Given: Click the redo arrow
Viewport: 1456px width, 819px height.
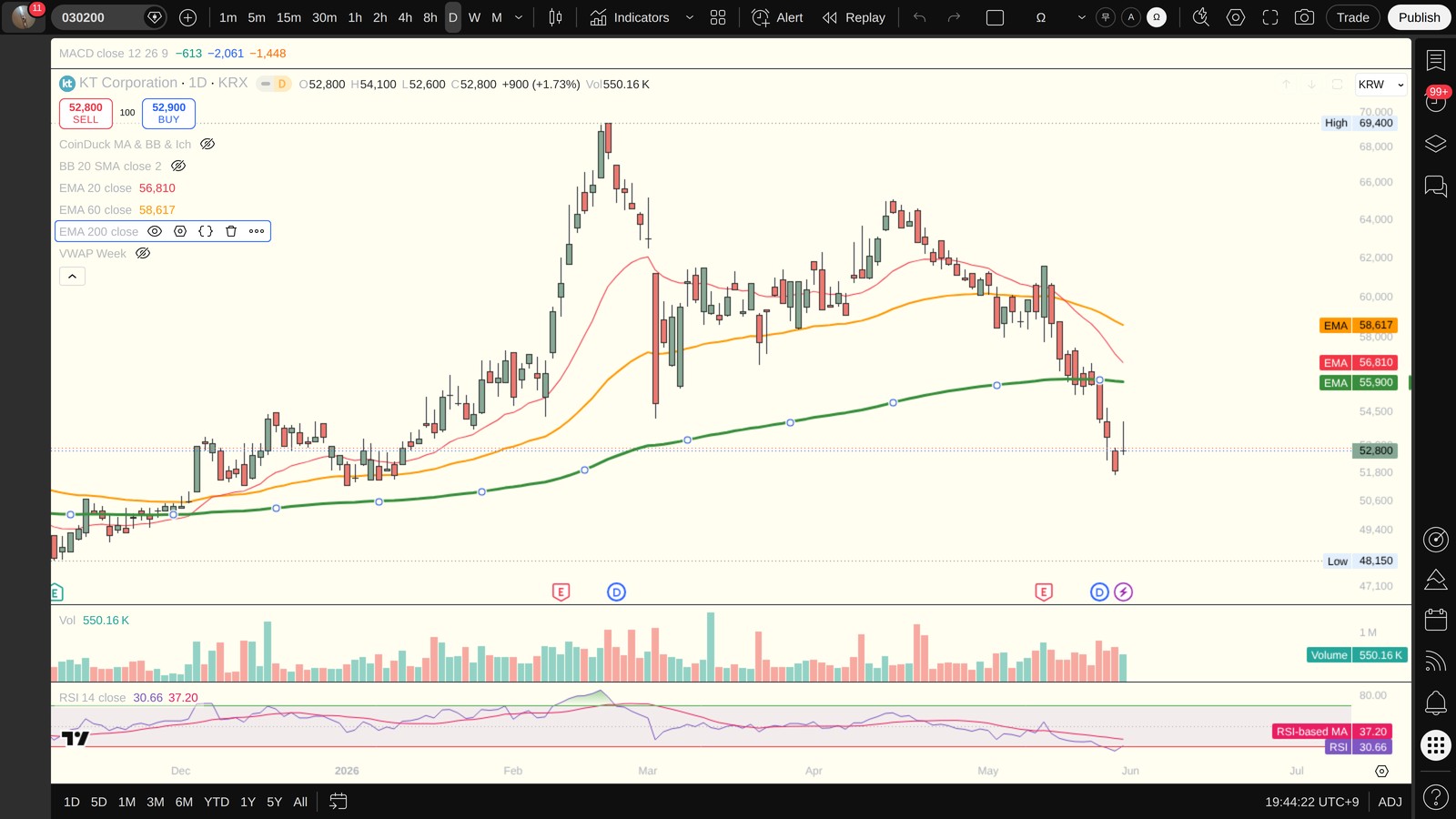Looking at the screenshot, I should pos(954,17).
